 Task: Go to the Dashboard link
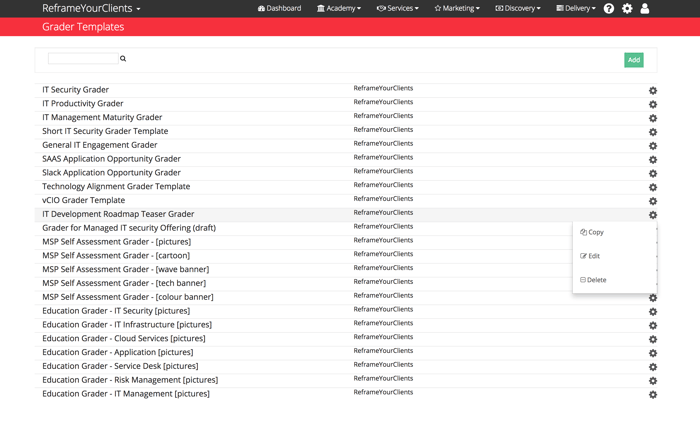279,8
